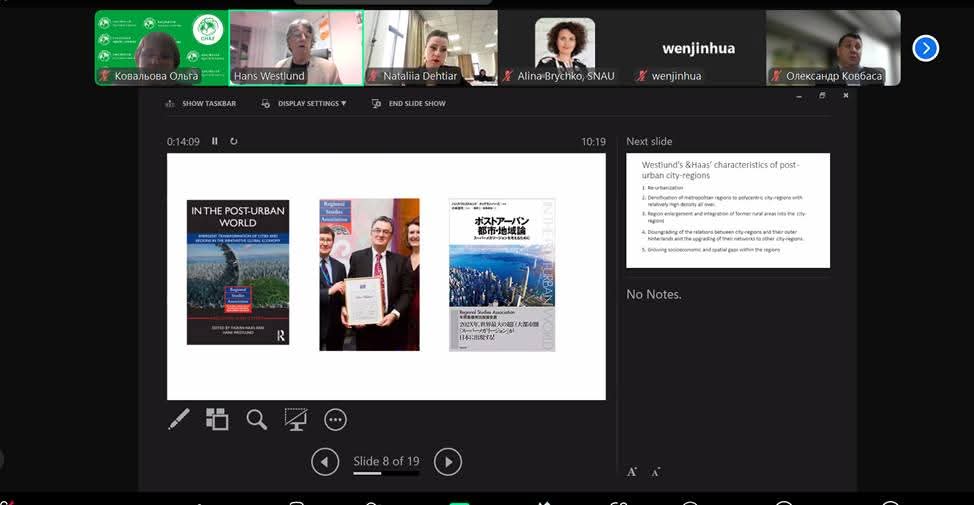974x505 pixels.
Task: Activate the zoom into slide magnifier
Action: tap(256, 420)
